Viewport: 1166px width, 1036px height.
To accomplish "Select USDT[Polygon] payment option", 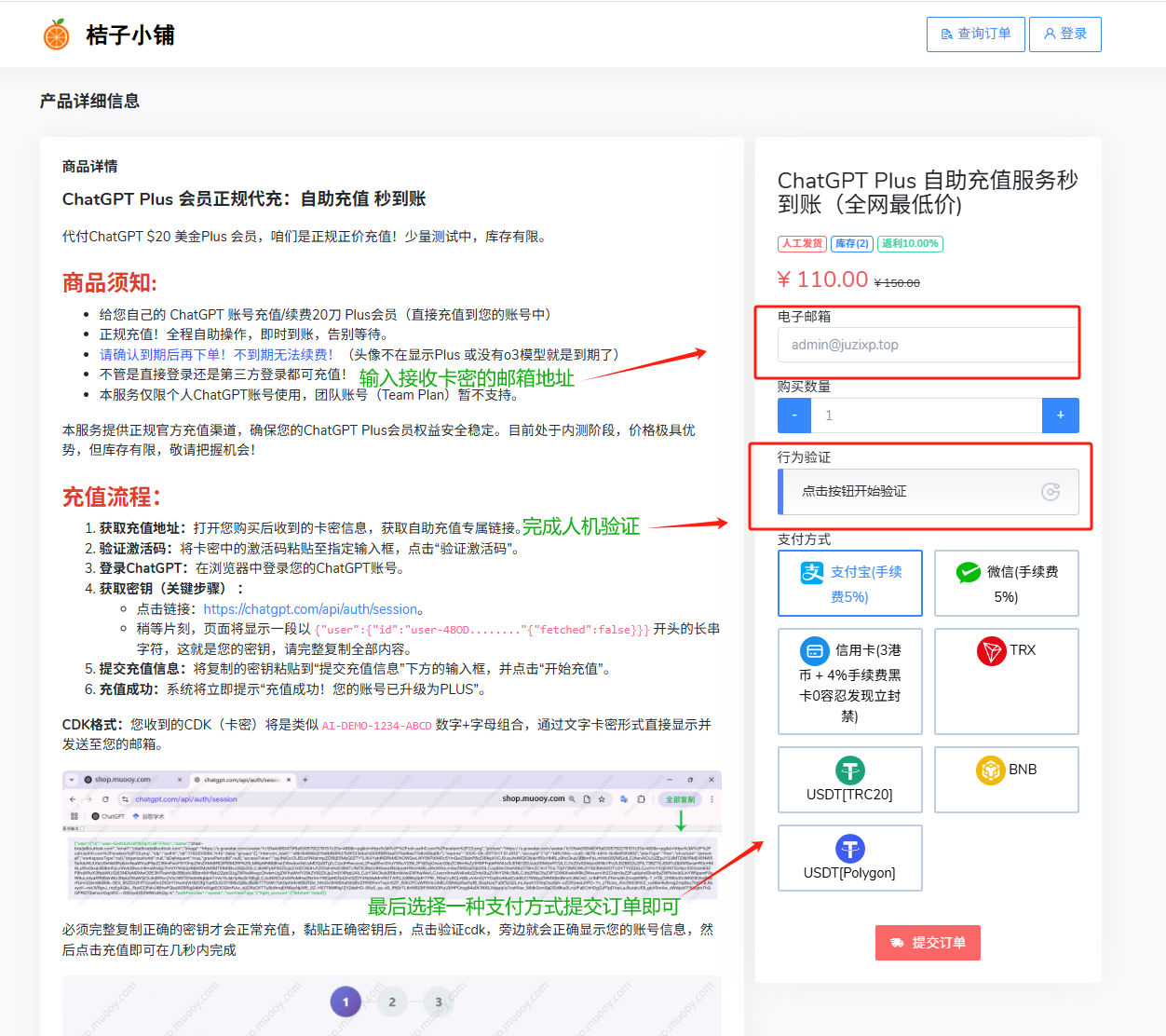I will 850,858.
